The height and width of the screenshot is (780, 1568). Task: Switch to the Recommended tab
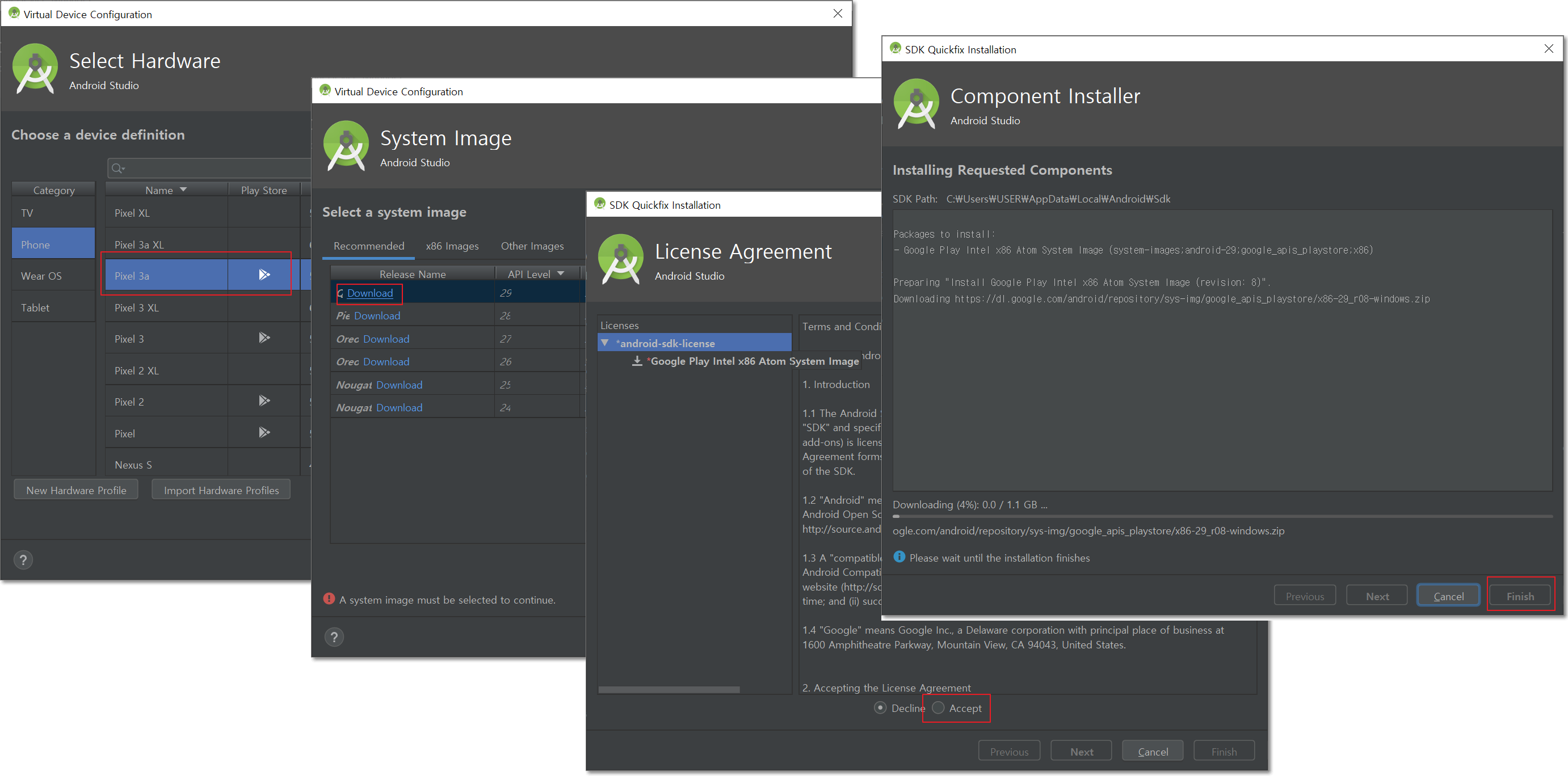[369, 246]
